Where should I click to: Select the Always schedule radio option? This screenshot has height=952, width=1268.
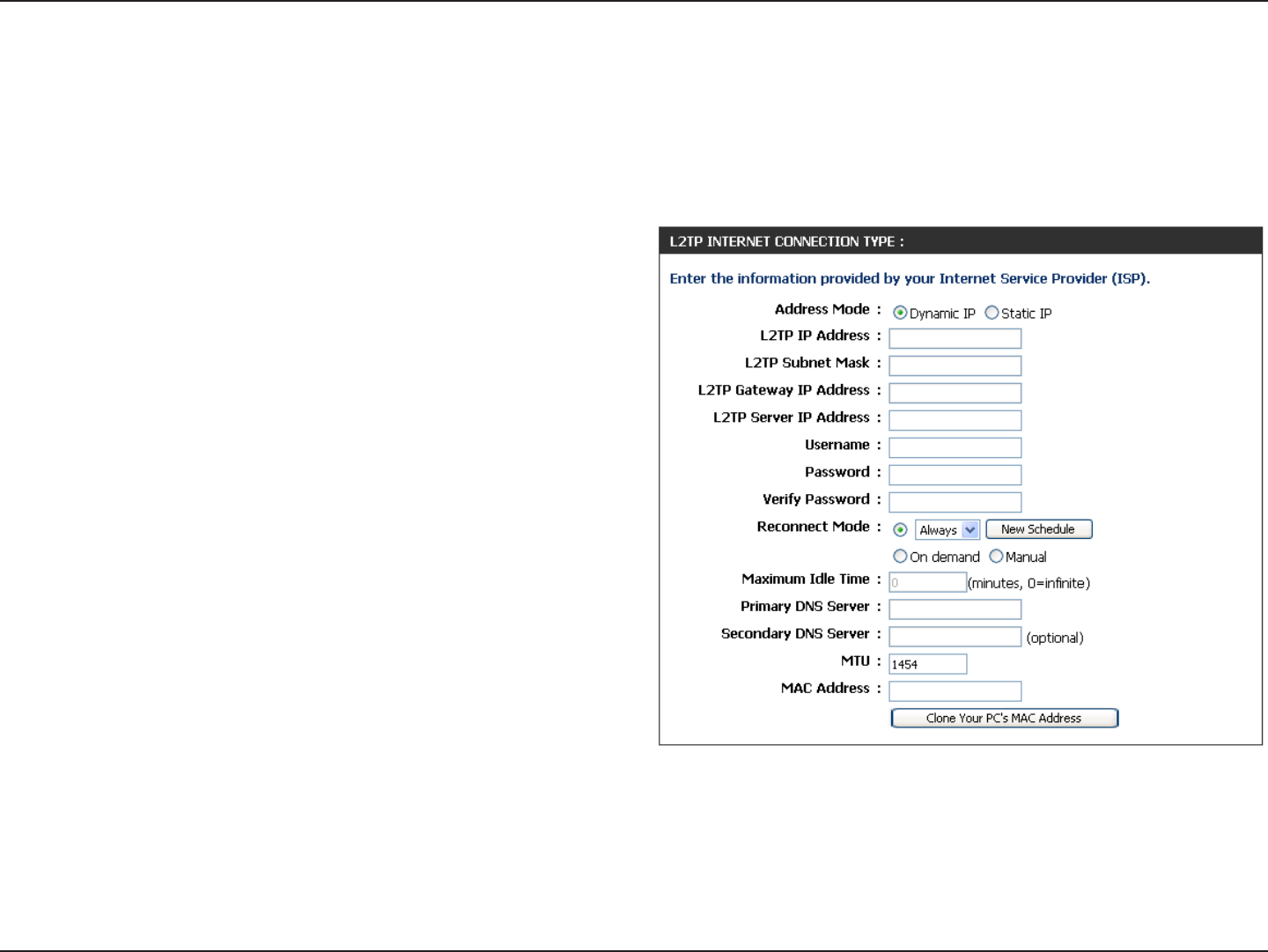tap(900, 530)
